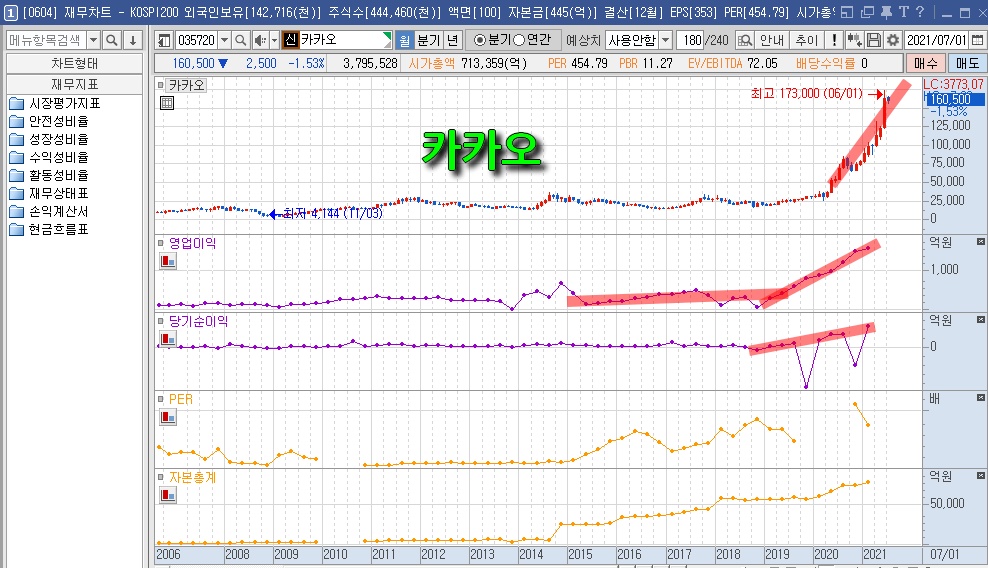The height and width of the screenshot is (568, 988).
Task: Click the 안내 guide button
Action: click(x=772, y=40)
